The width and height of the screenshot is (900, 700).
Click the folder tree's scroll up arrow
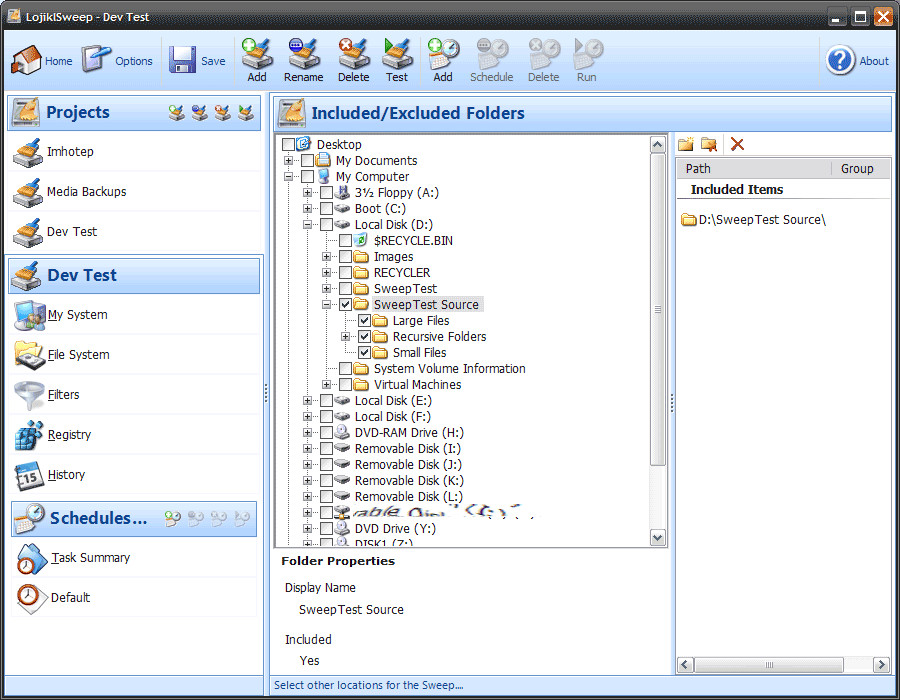click(658, 145)
